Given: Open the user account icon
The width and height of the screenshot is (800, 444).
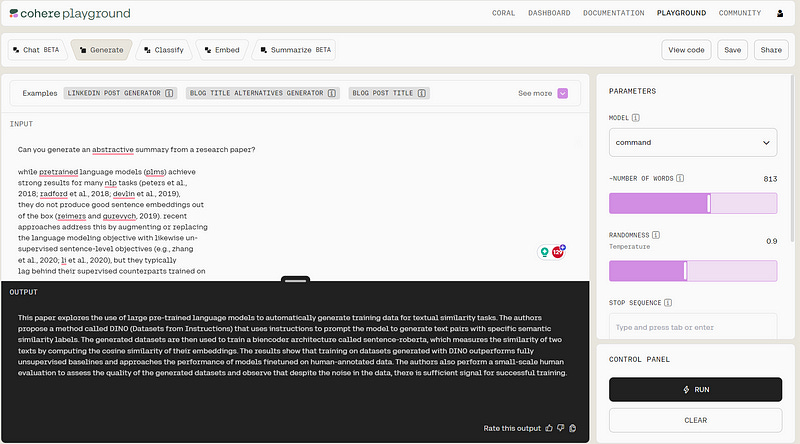Looking at the screenshot, I should coord(780,13).
